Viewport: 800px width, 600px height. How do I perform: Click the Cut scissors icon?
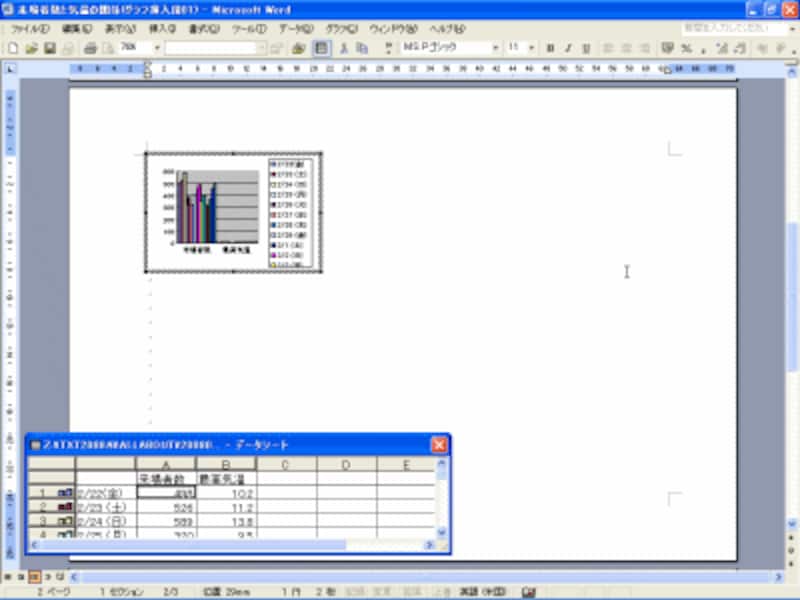coord(344,48)
